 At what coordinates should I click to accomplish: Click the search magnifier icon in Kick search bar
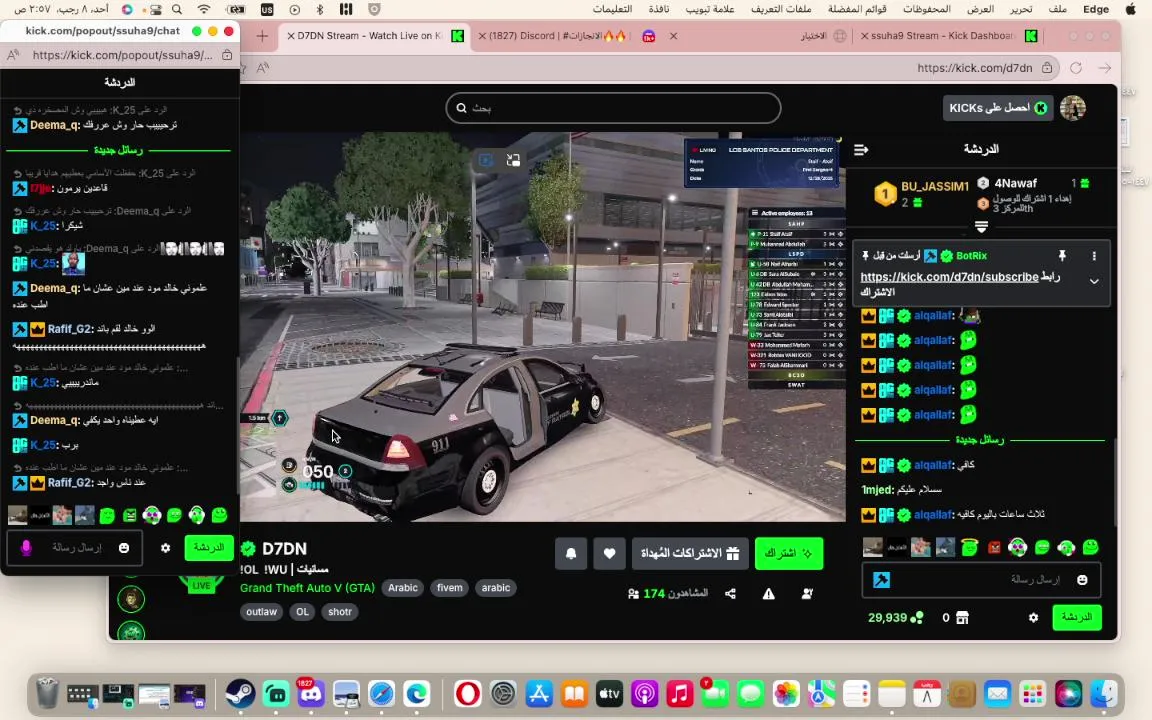[x=461, y=108]
